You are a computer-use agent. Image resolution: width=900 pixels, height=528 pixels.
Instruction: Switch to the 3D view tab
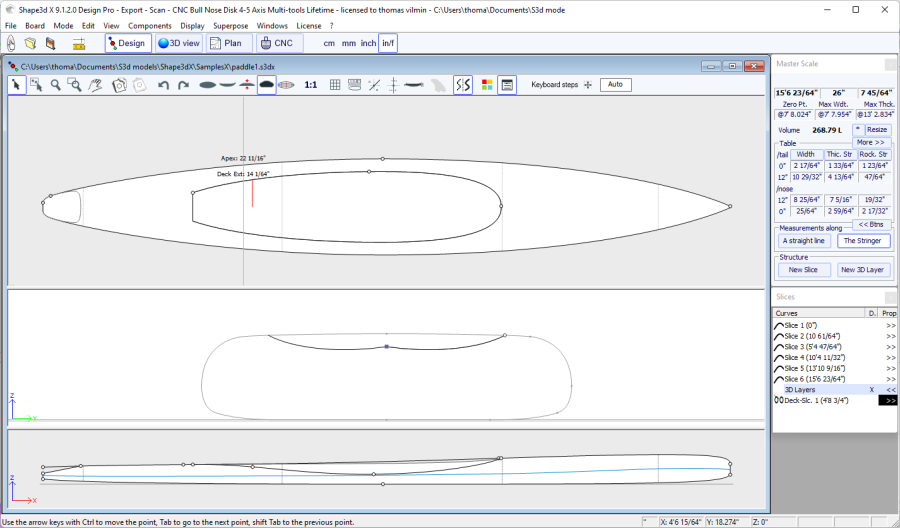click(179, 43)
